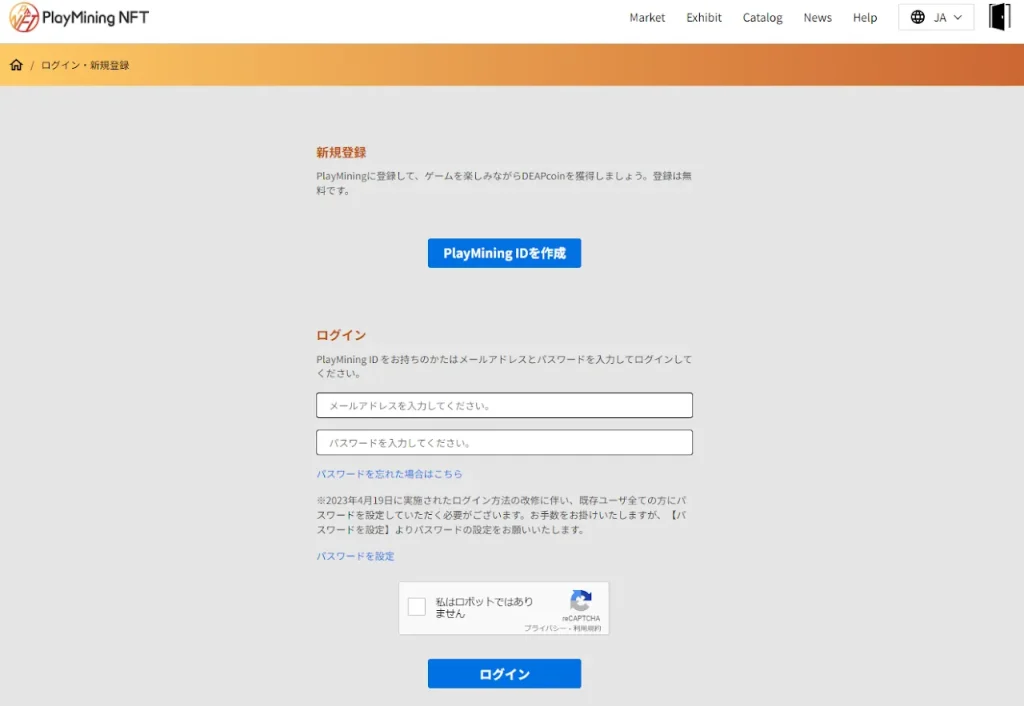Go home via the breadcrumb house icon
Screen dimensions: 1024x706
(16, 65)
